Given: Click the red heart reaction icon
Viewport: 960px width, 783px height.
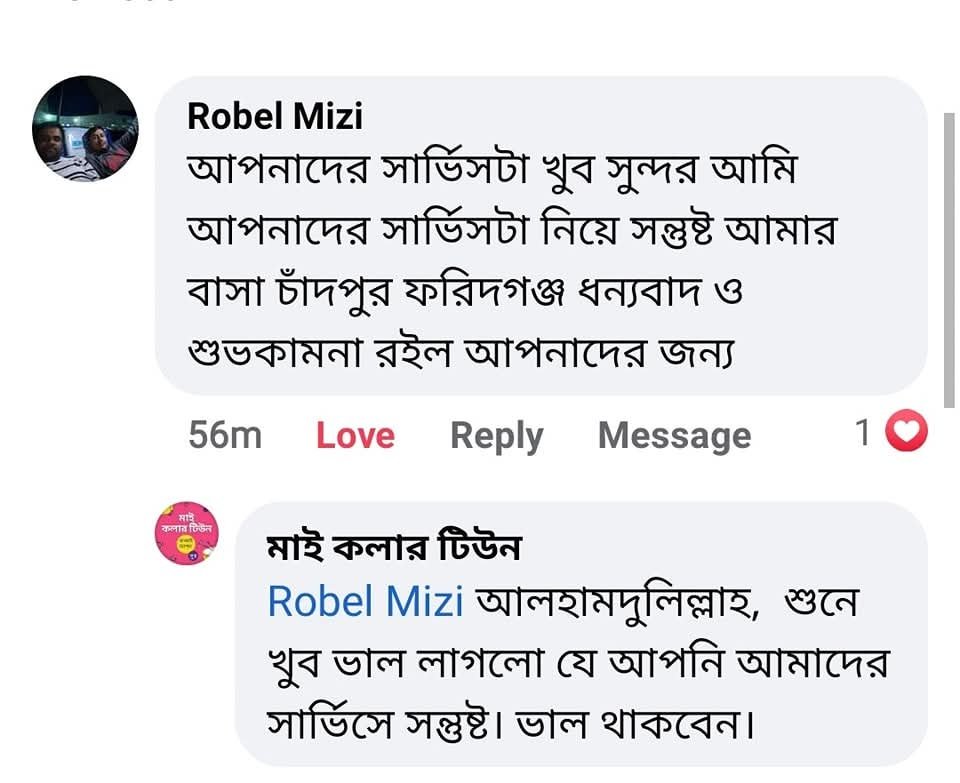Looking at the screenshot, I should [x=908, y=432].
